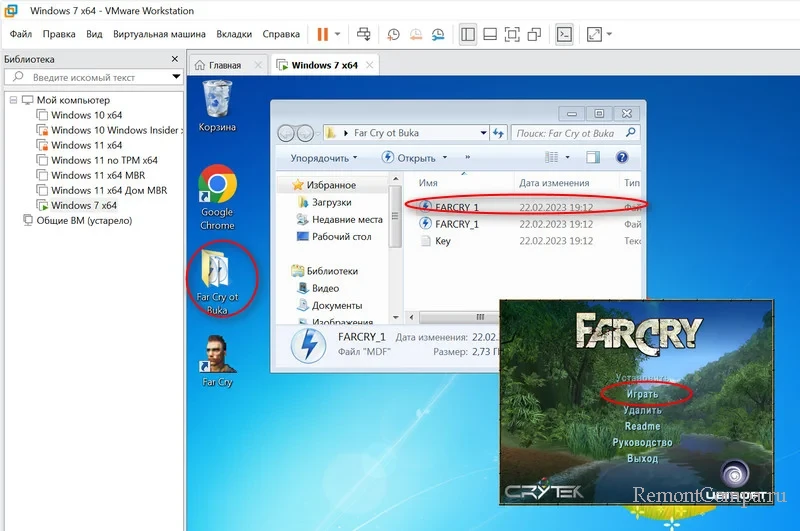Viewport: 800px width, 531px height.
Task: Show more toolbar commands chevron
Action: pos(467,157)
